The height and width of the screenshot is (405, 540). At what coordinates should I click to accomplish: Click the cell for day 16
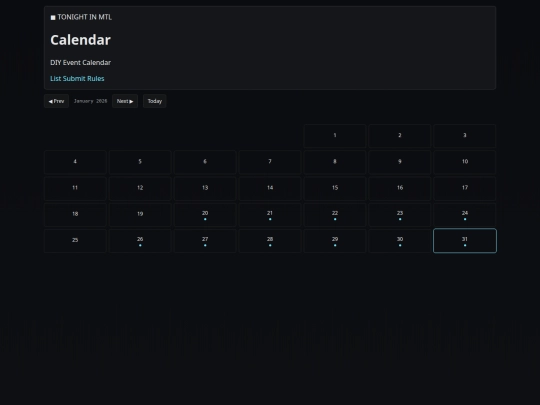pos(400,188)
